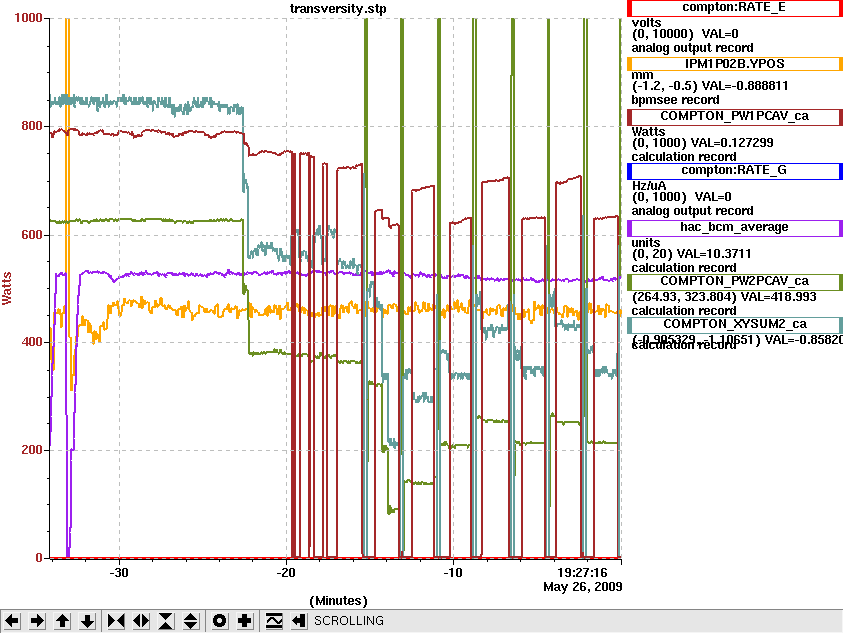This screenshot has width=843, height=633.
Task: Pan the plot up with up arrow
Action: pyautogui.click(x=62, y=621)
